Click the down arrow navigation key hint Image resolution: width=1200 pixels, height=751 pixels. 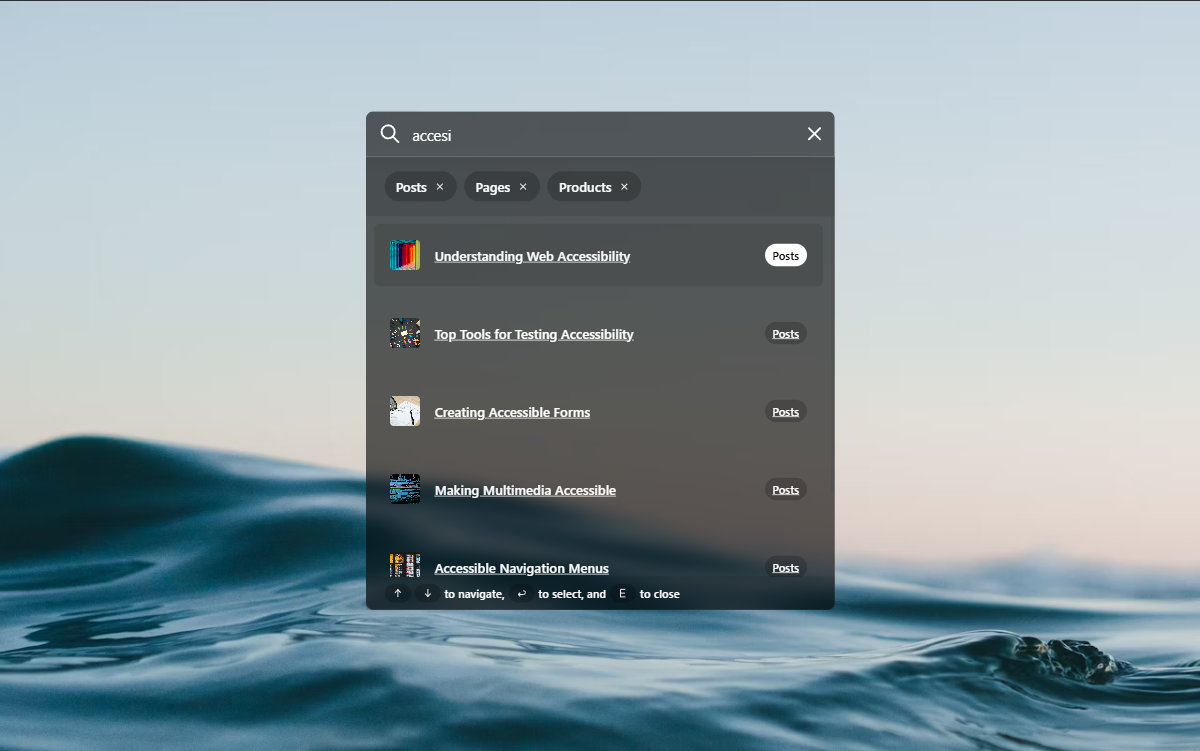pos(428,593)
